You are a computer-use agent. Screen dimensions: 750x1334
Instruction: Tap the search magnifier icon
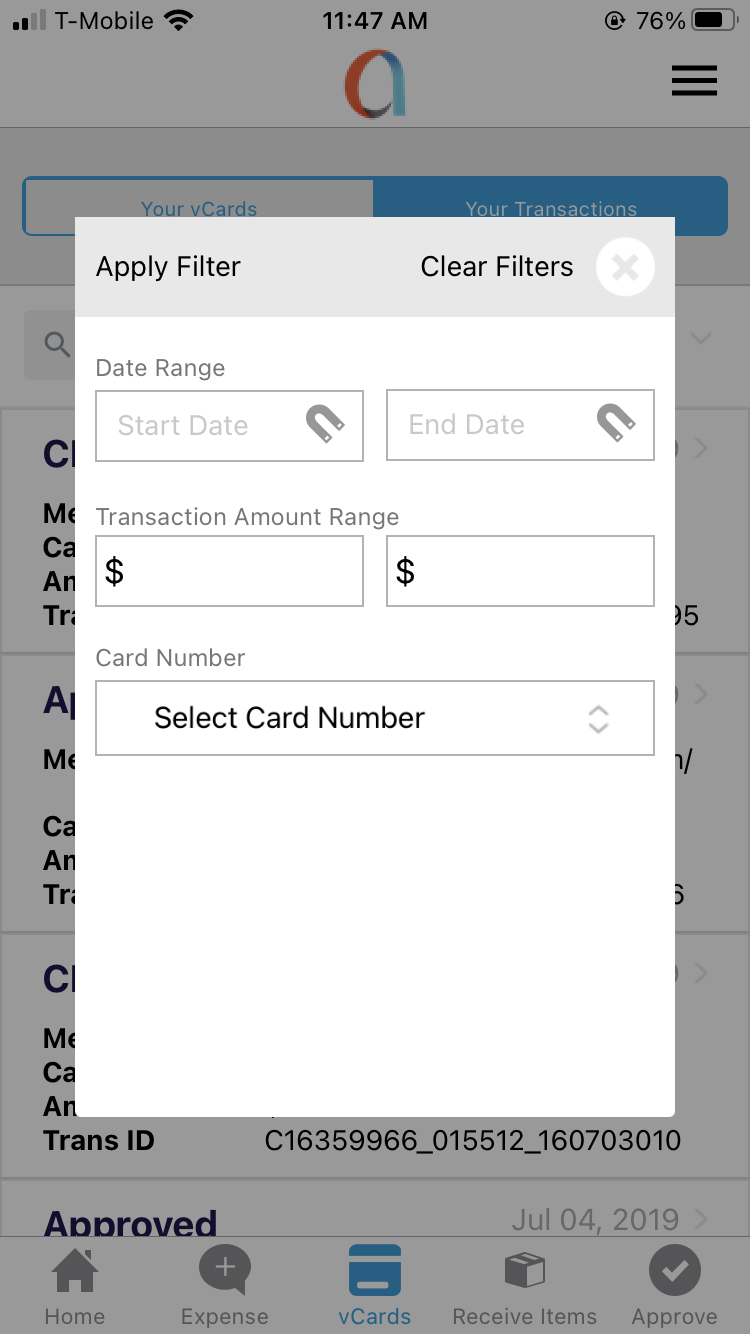[57, 344]
